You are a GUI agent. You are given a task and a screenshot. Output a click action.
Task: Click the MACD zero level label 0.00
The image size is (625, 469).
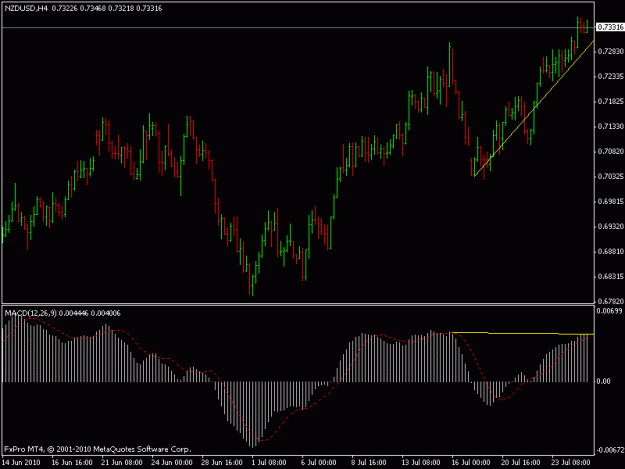[603, 381]
